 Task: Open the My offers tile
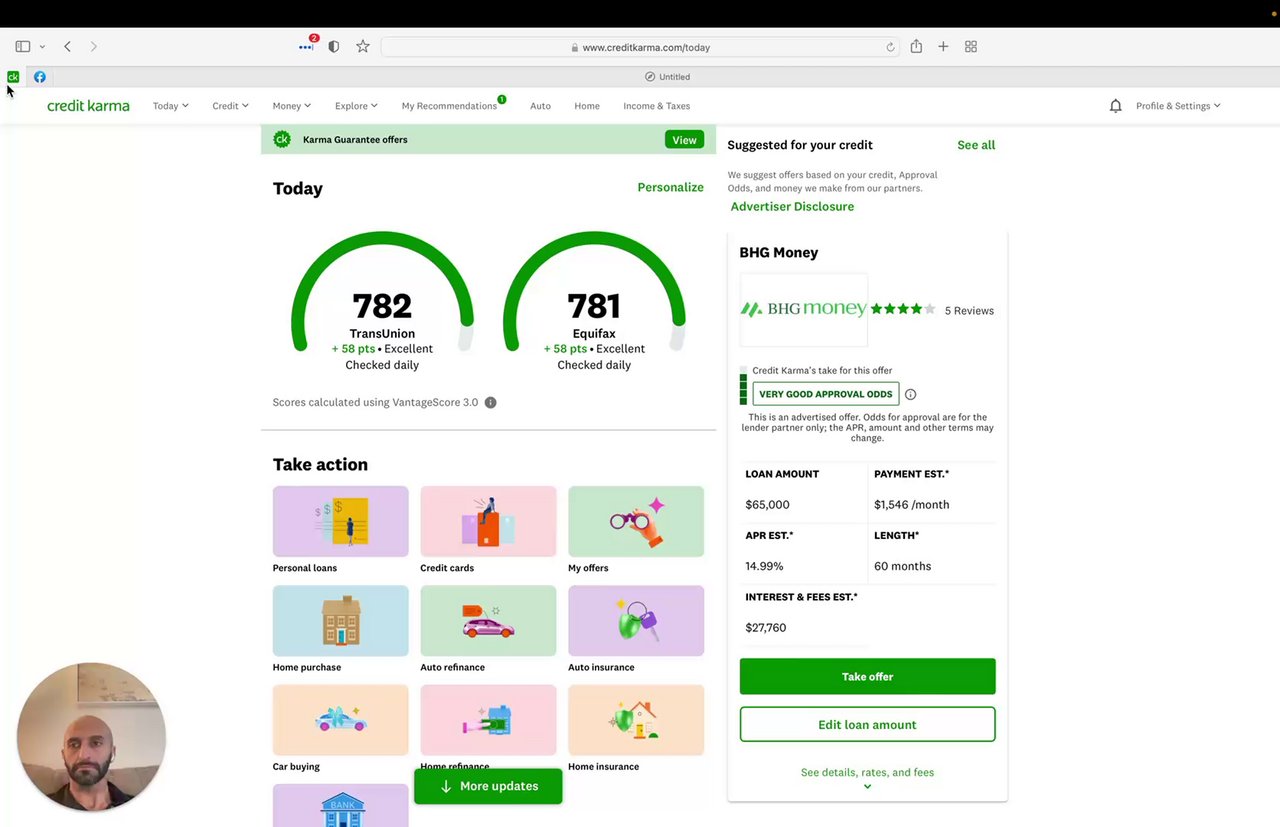tap(636, 530)
